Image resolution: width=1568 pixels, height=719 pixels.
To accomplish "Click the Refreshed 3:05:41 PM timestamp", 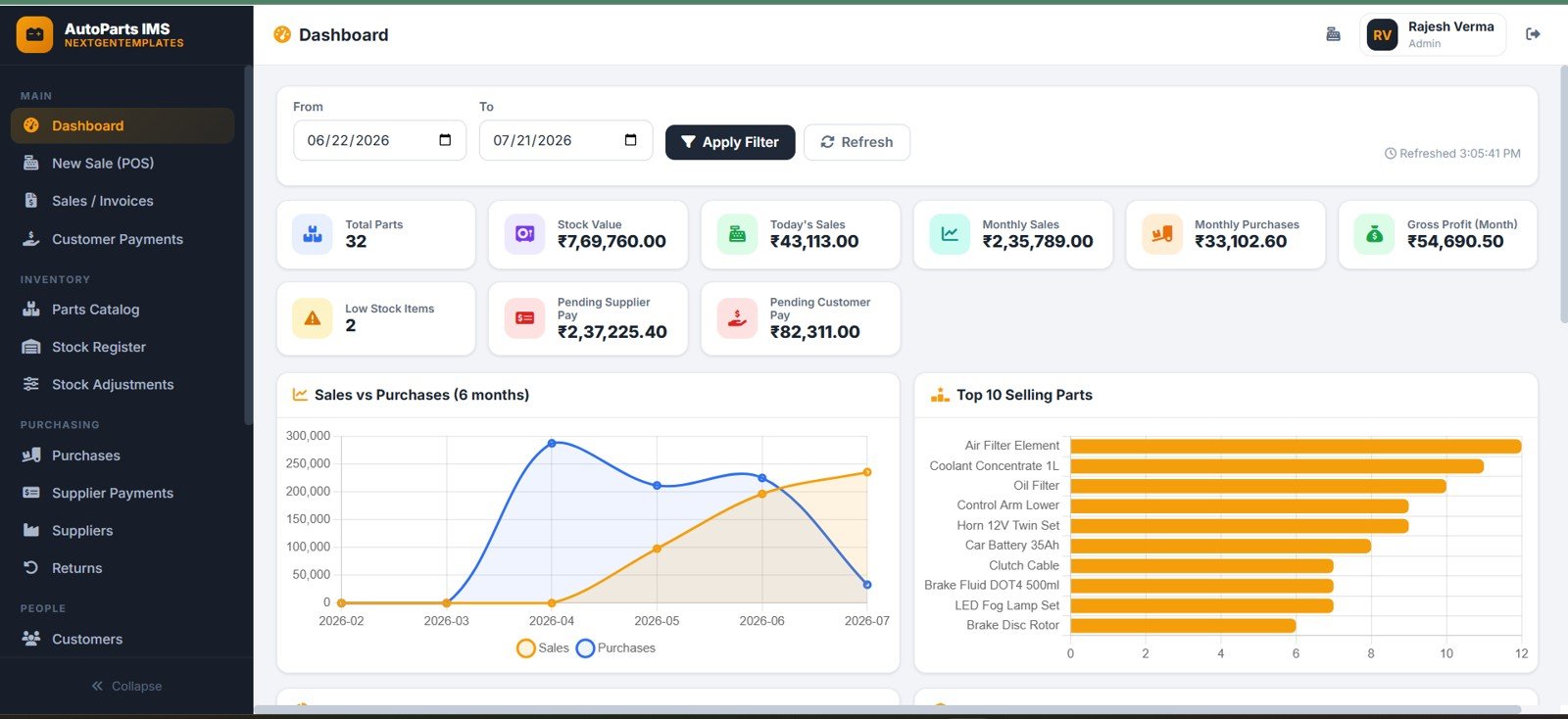I will pyautogui.click(x=1452, y=154).
